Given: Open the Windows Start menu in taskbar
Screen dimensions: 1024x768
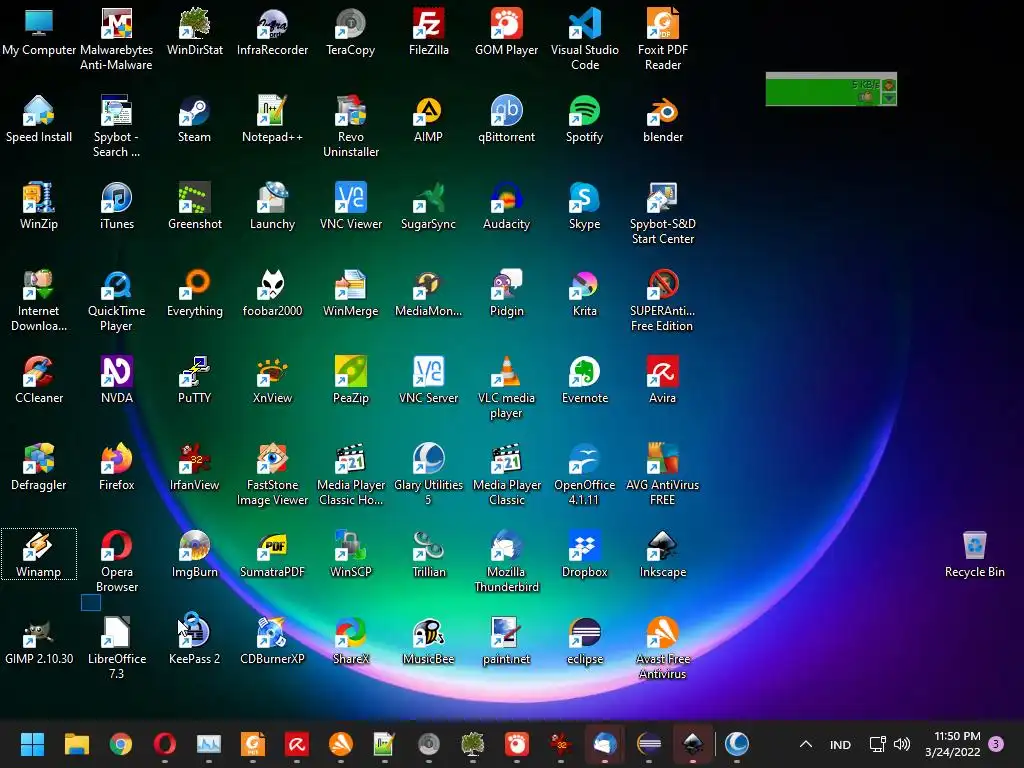Looking at the screenshot, I should tap(32, 744).
